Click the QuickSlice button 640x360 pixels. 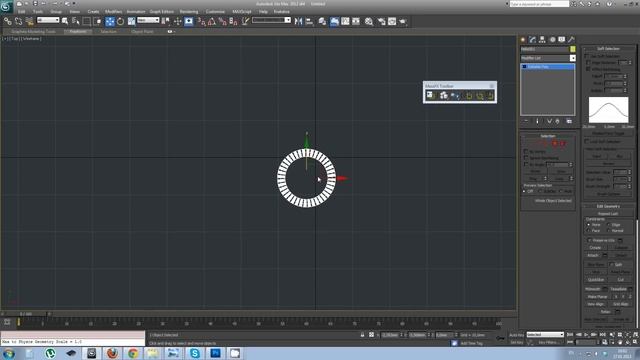(x=596, y=280)
